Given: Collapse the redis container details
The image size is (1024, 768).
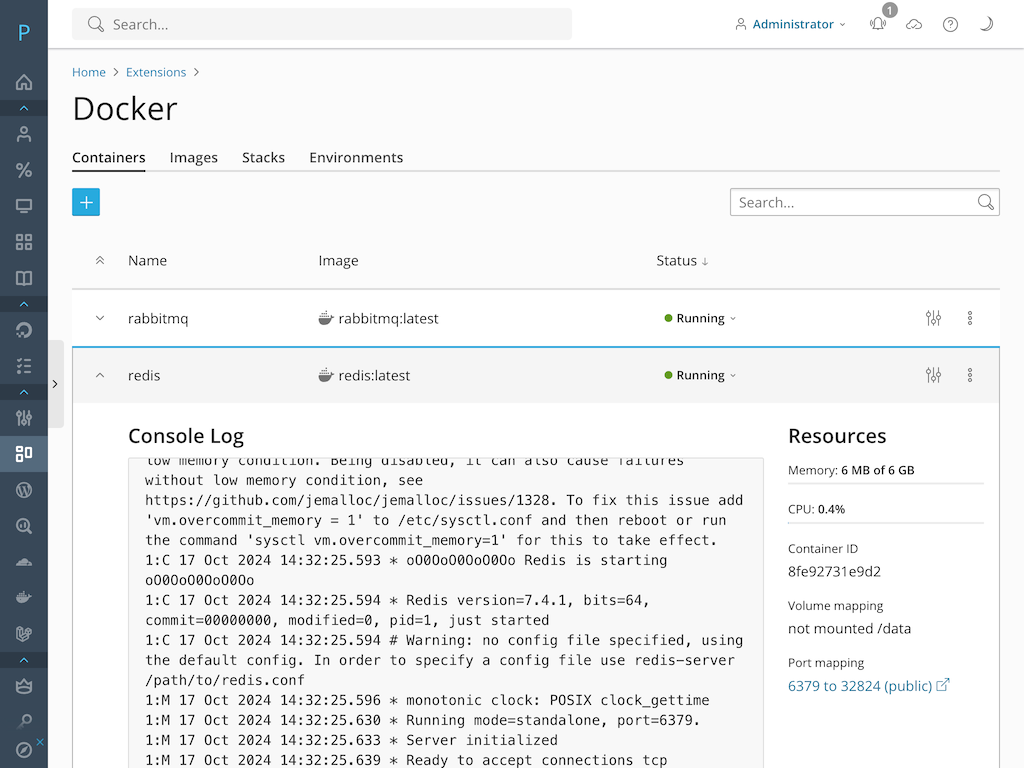Looking at the screenshot, I should point(99,375).
